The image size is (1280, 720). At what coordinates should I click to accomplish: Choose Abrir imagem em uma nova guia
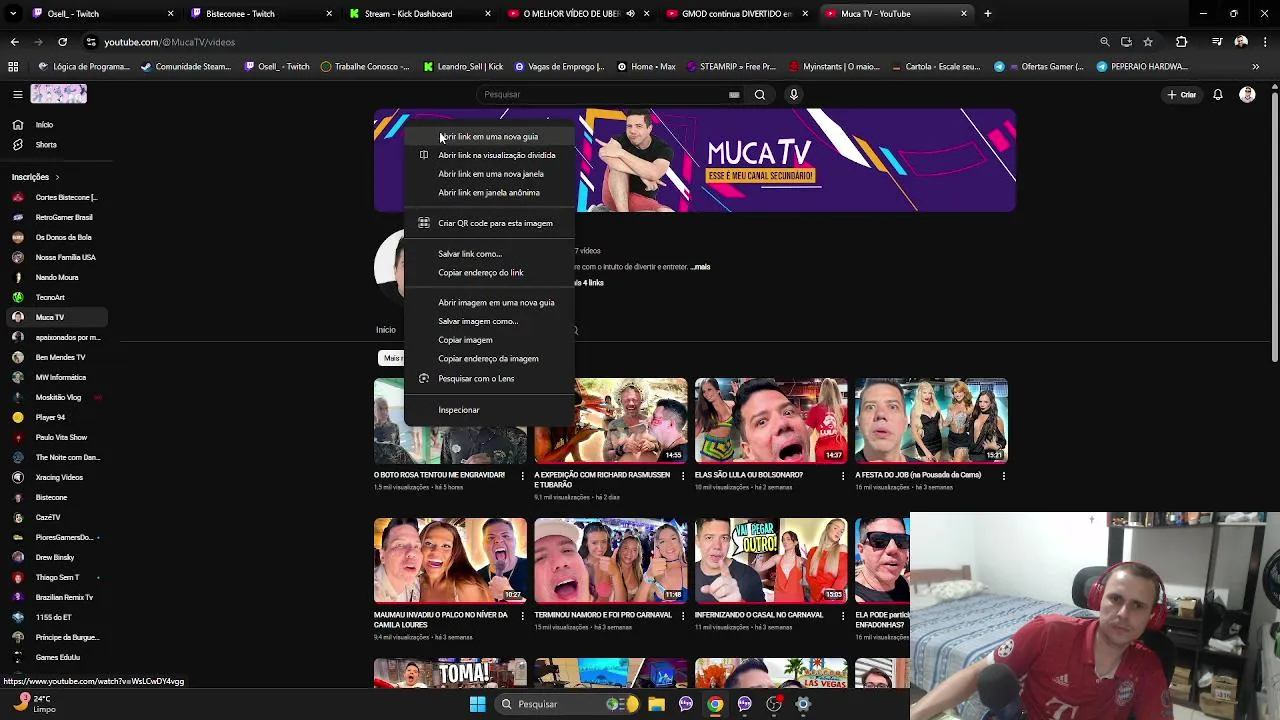[x=489, y=303]
